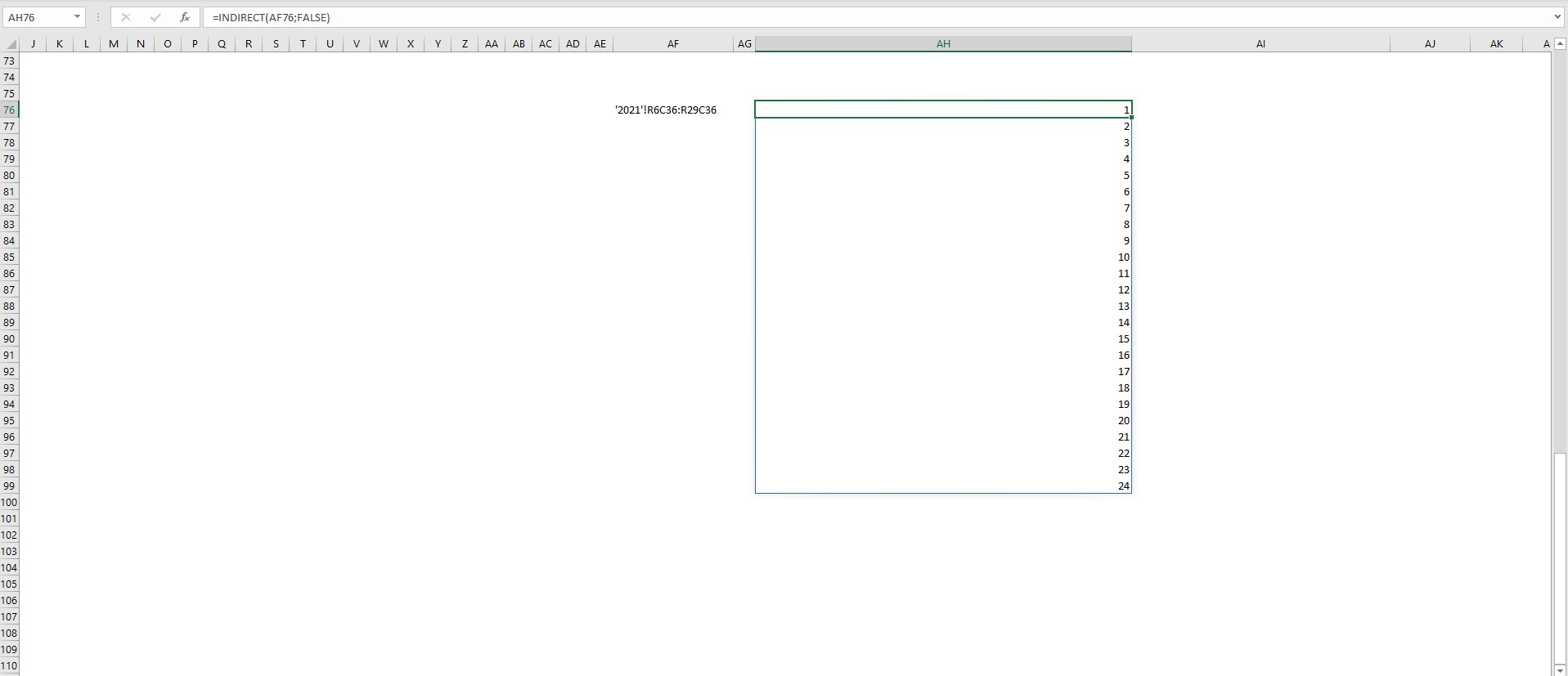Image resolution: width=1568 pixels, height=676 pixels.
Task: Click the vertical scrollbar up arrow
Action: point(1560,44)
